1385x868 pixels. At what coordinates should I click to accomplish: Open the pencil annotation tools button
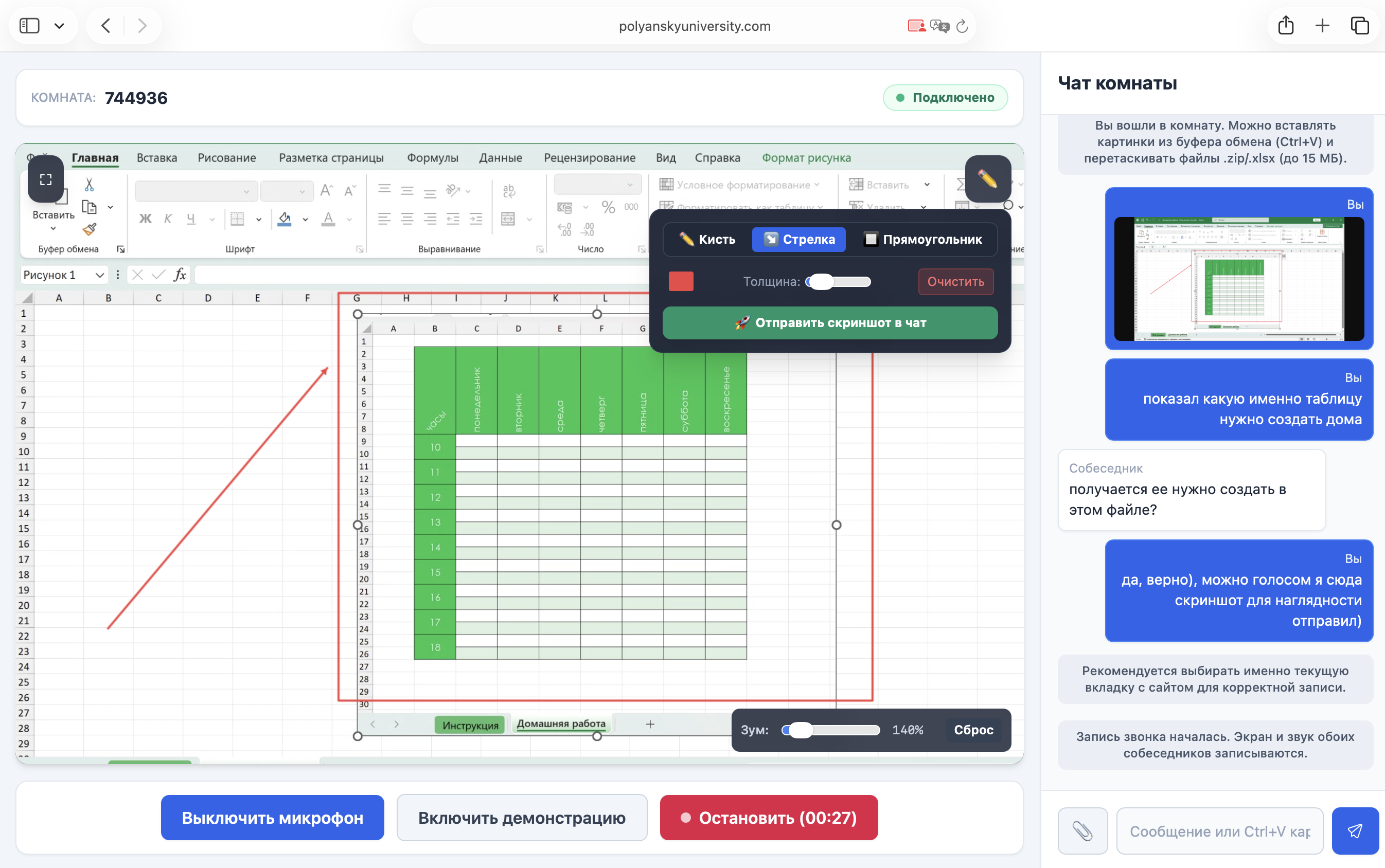(x=988, y=179)
